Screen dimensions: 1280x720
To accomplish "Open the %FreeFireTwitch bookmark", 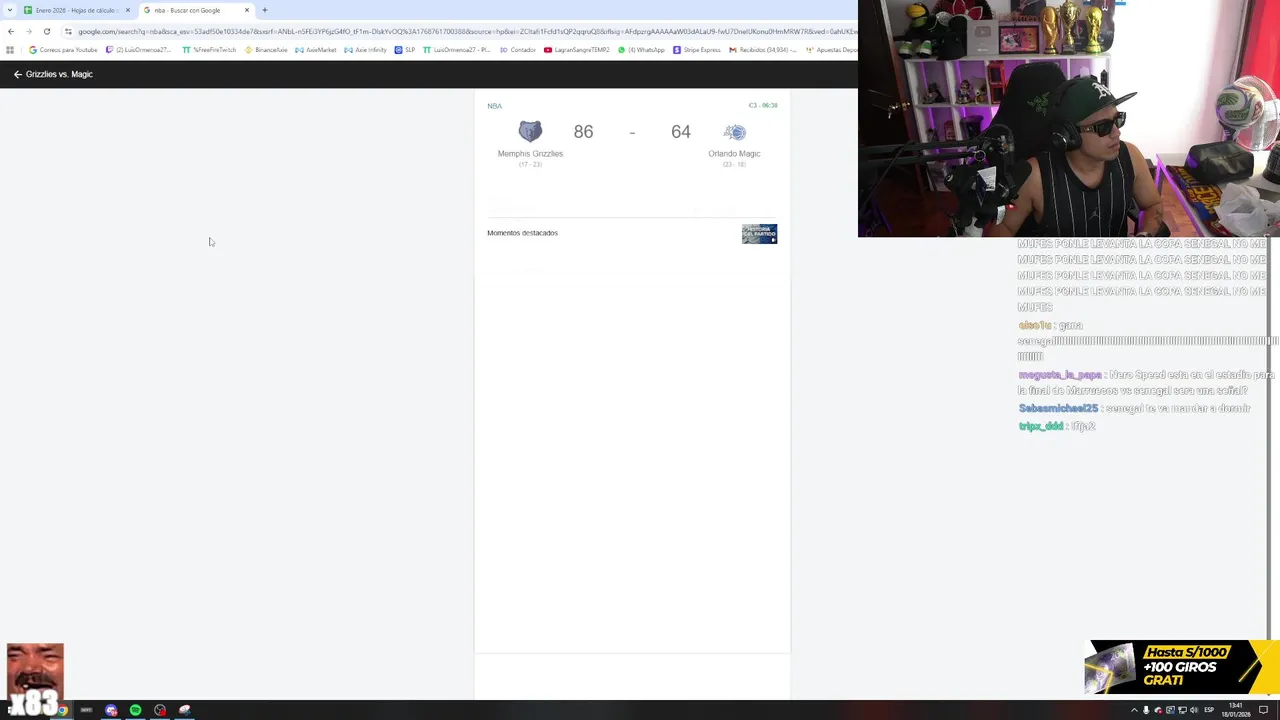I will [209, 50].
